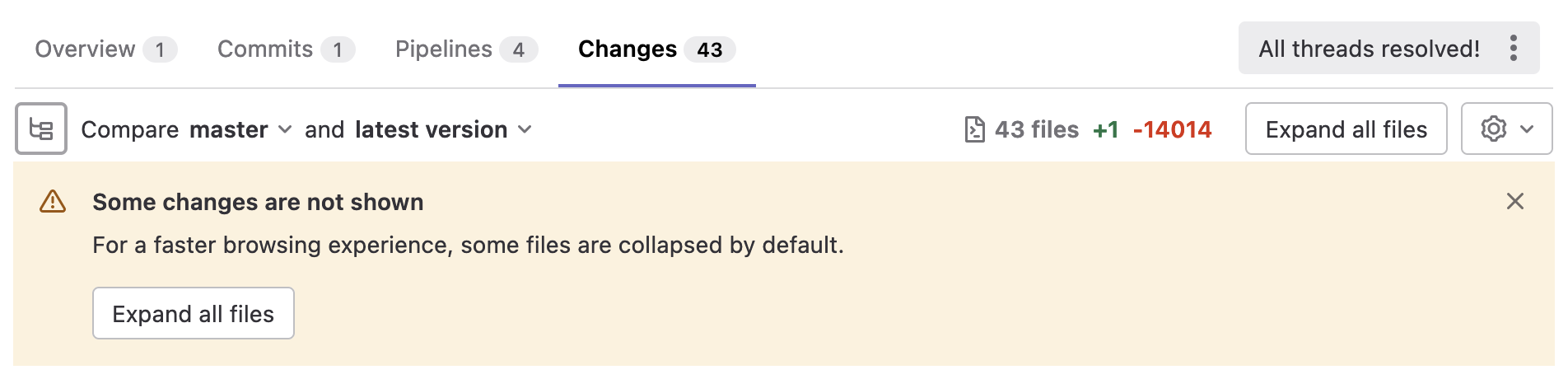Click Expand all files in warning banner
Screen dimensions: 1568x379
(x=193, y=314)
